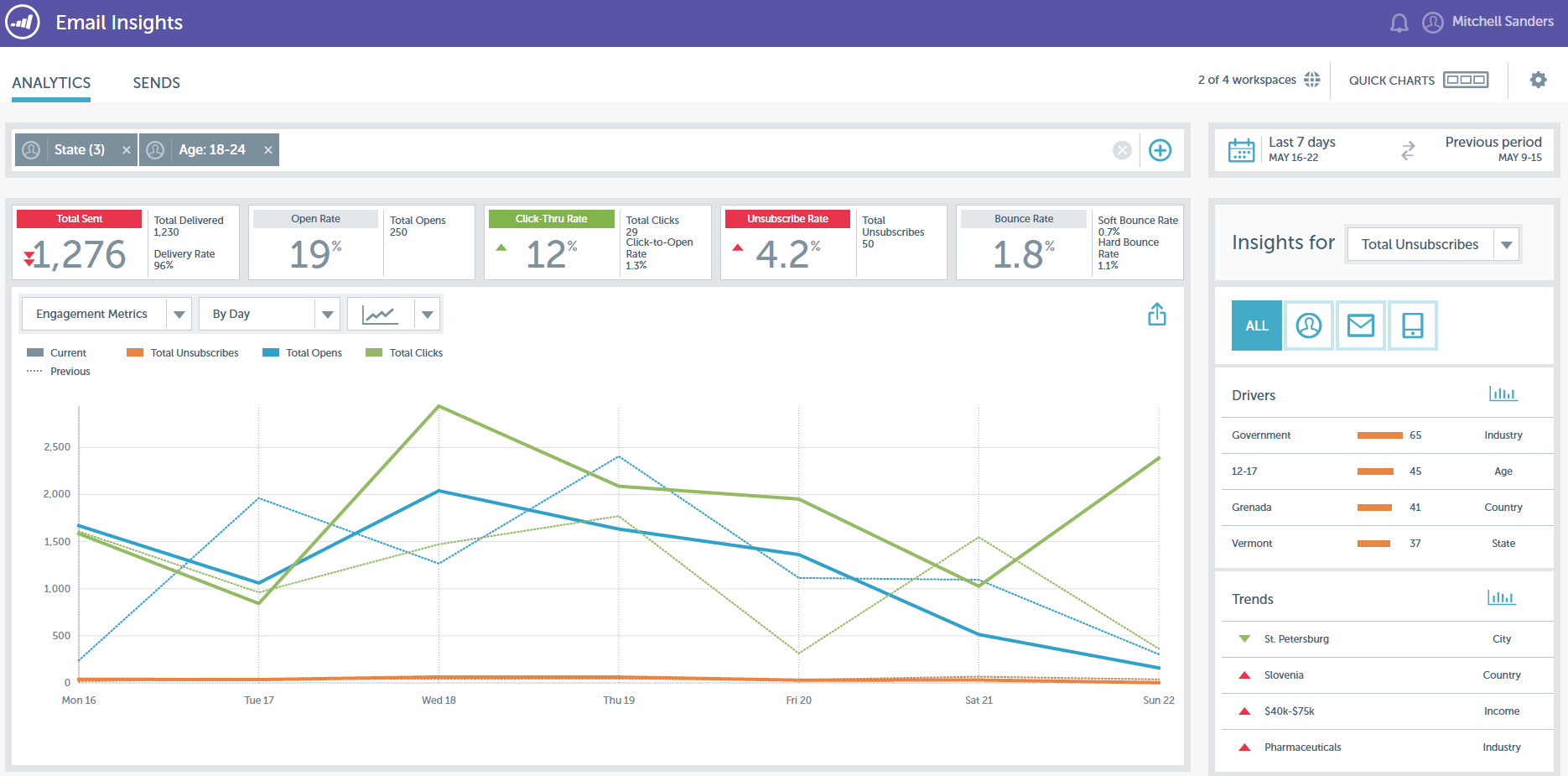Expand the Engagement Metrics dropdown
This screenshot has height=776, width=1568.
[x=106, y=315]
